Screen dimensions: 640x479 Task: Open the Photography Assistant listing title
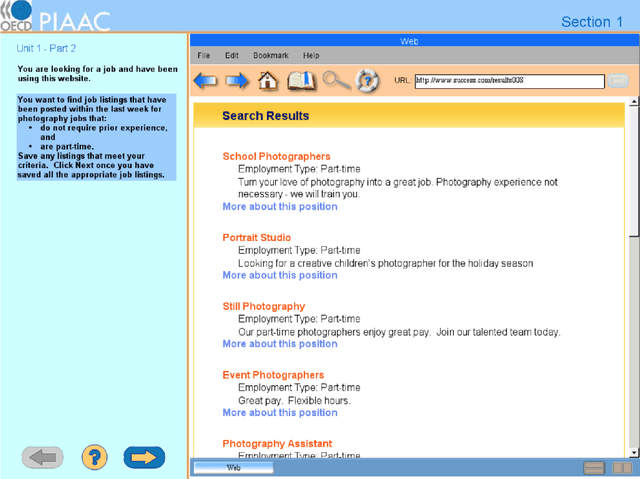coord(277,444)
